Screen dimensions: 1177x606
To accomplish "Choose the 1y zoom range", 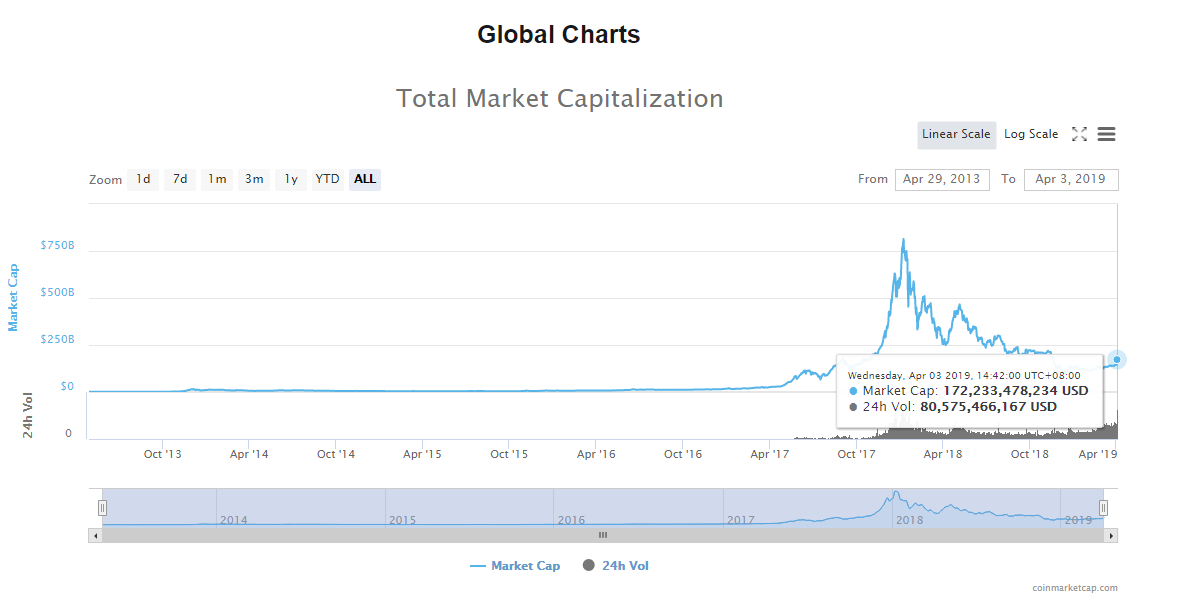I will (291, 179).
